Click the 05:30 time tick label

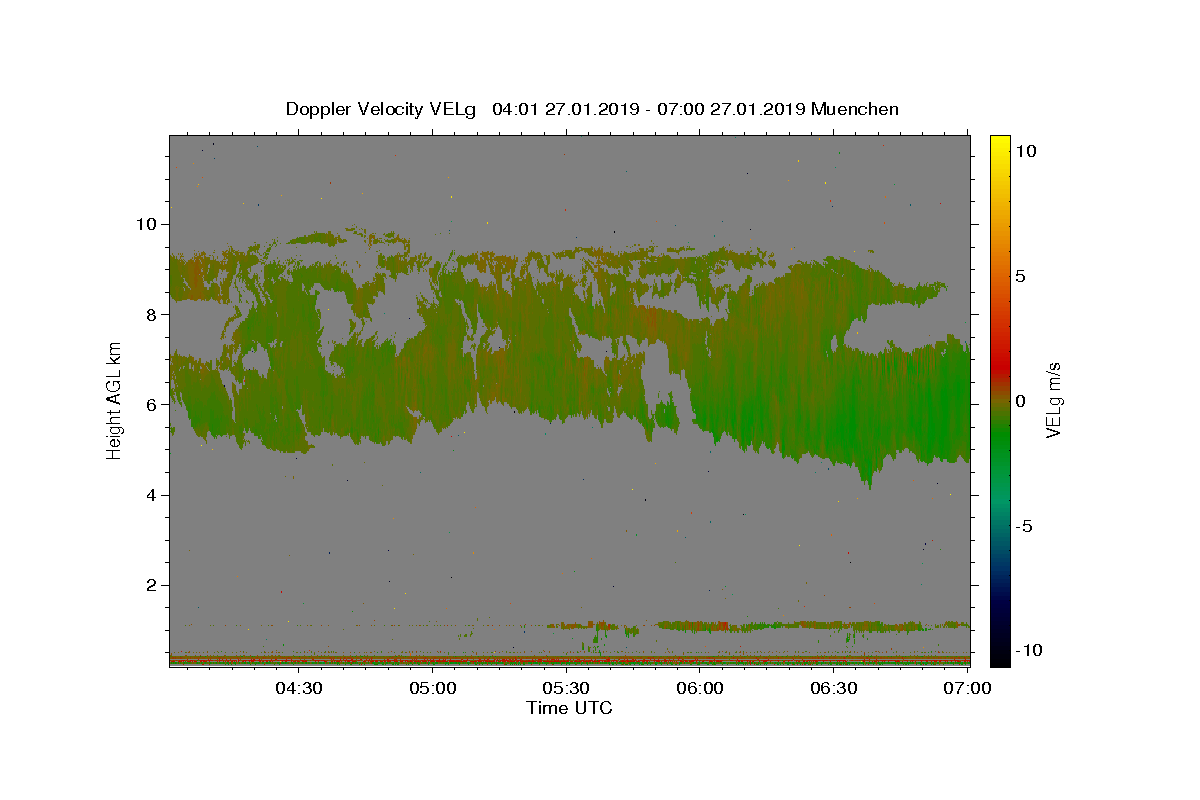[566, 688]
